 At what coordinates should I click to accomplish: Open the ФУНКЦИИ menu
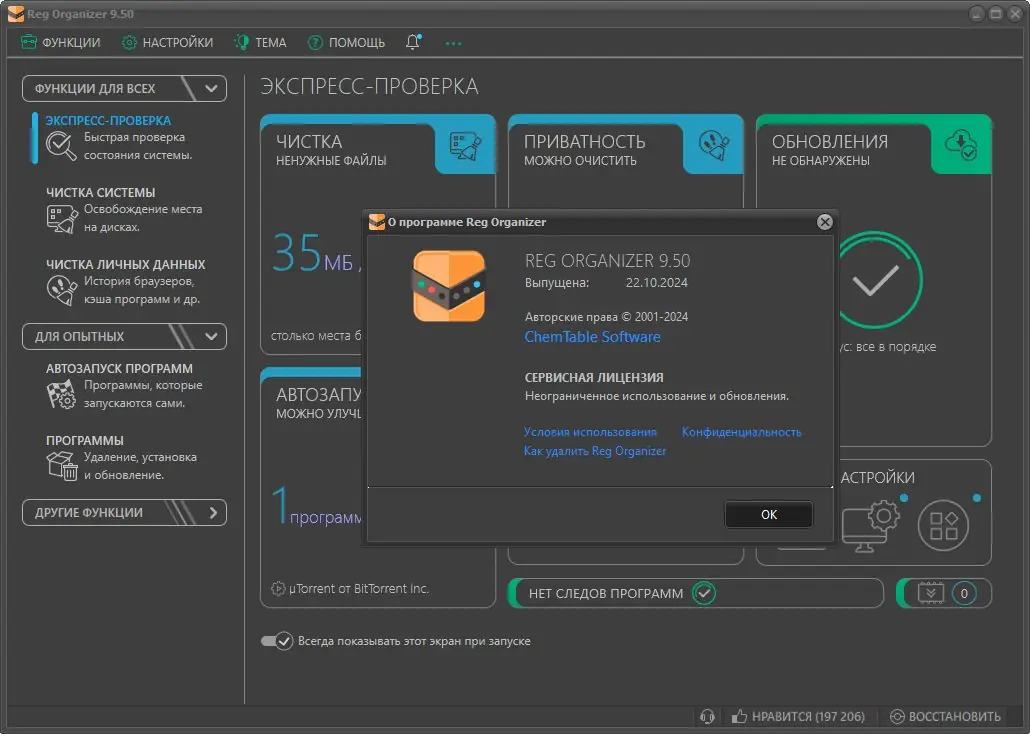pyautogui.click(x=60, y=43)
